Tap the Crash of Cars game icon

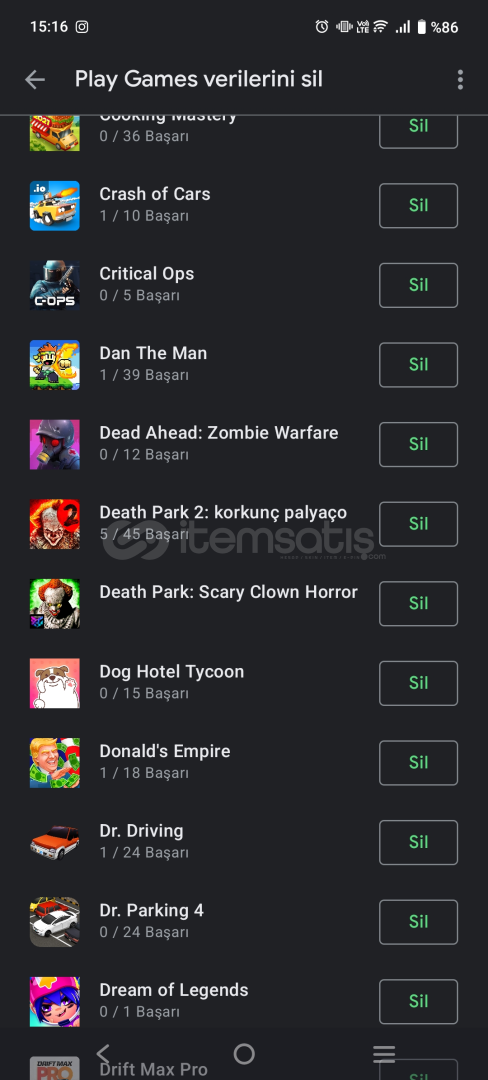coord(54,205)
